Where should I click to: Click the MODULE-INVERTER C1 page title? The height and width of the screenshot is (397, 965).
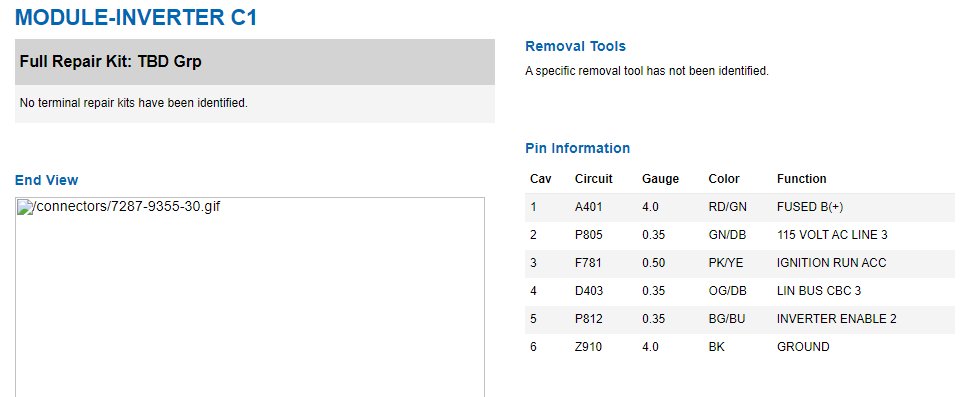point(135,17)
